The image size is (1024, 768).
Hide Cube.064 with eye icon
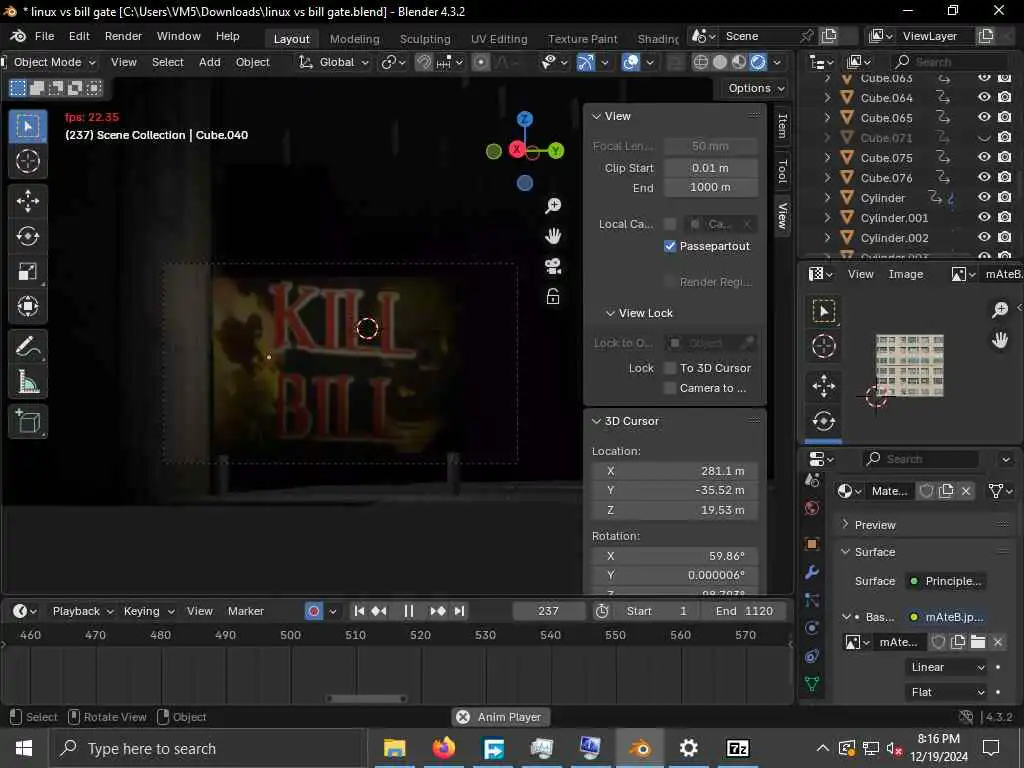(984, 97)
